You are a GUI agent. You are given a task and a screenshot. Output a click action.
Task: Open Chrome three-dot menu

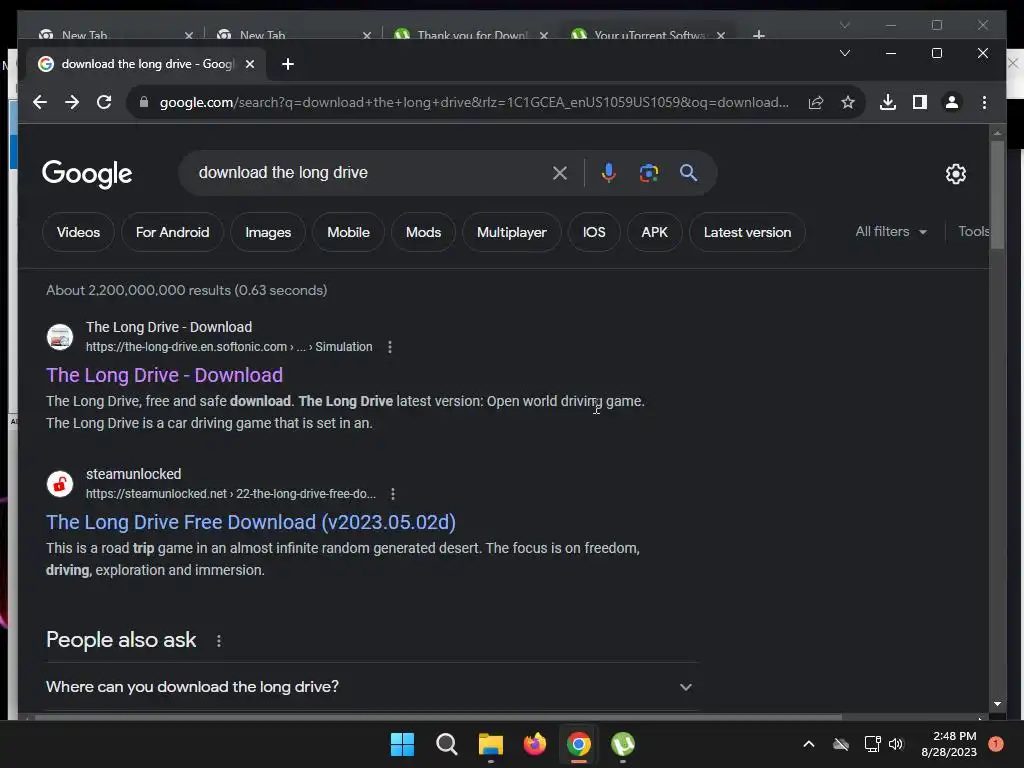[x=984, y=103]
